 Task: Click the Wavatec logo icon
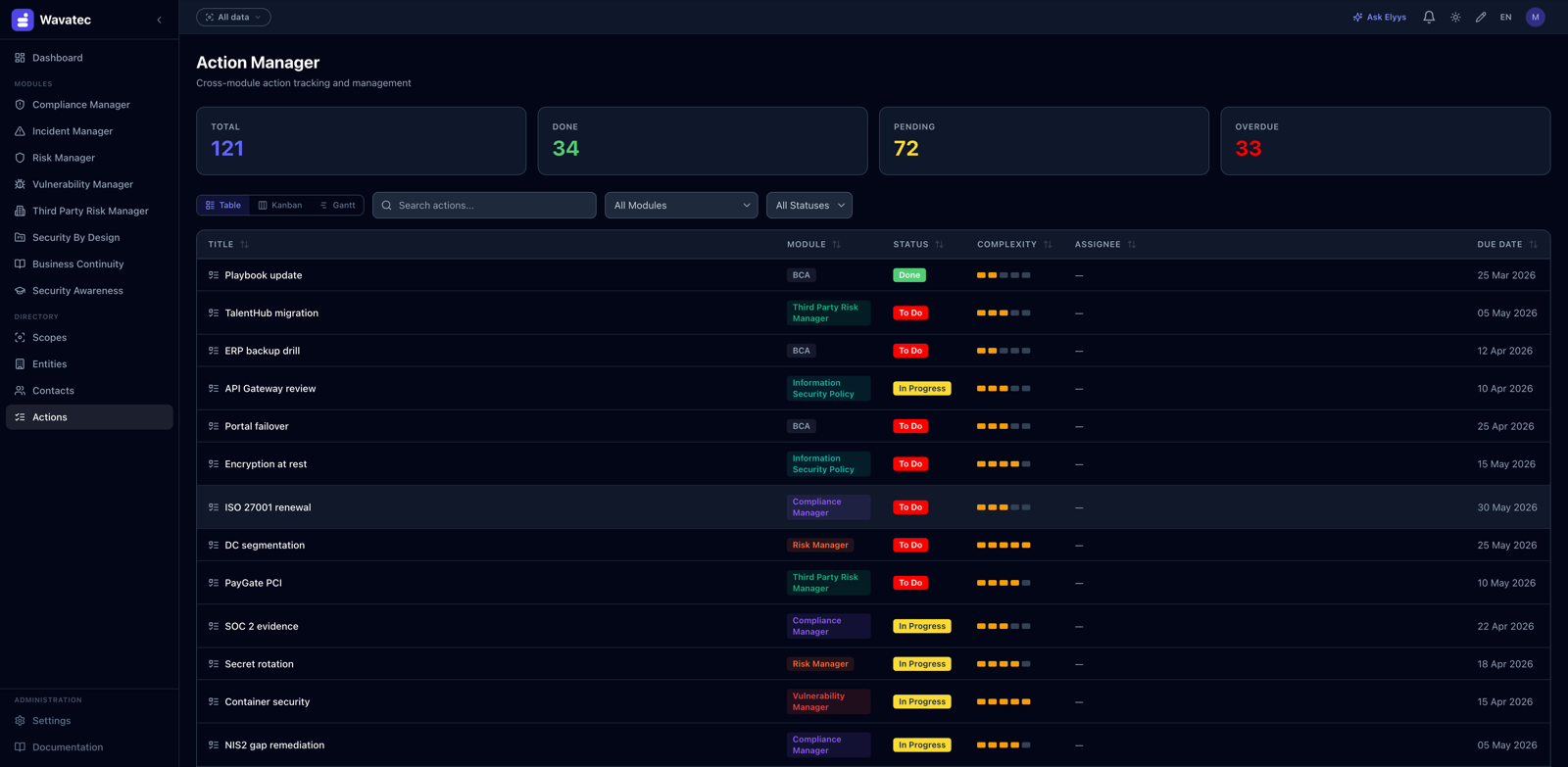pyautogui.click(x=23, y=20)
